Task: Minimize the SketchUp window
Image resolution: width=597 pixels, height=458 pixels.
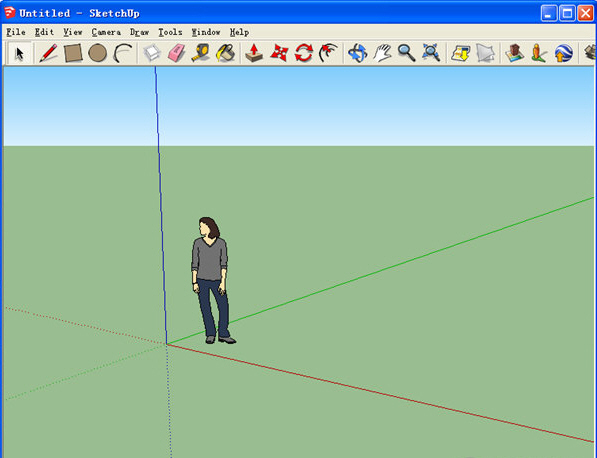Action: point(549,13)
